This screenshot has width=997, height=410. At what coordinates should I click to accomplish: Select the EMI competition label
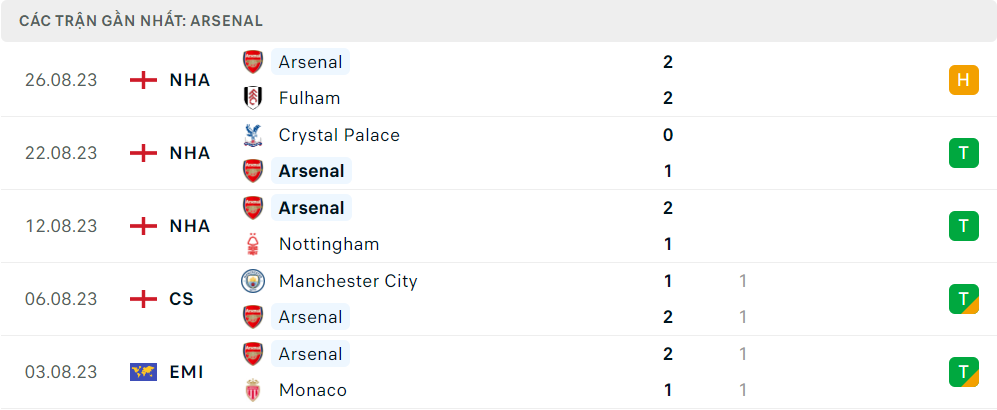coord(186,372)
